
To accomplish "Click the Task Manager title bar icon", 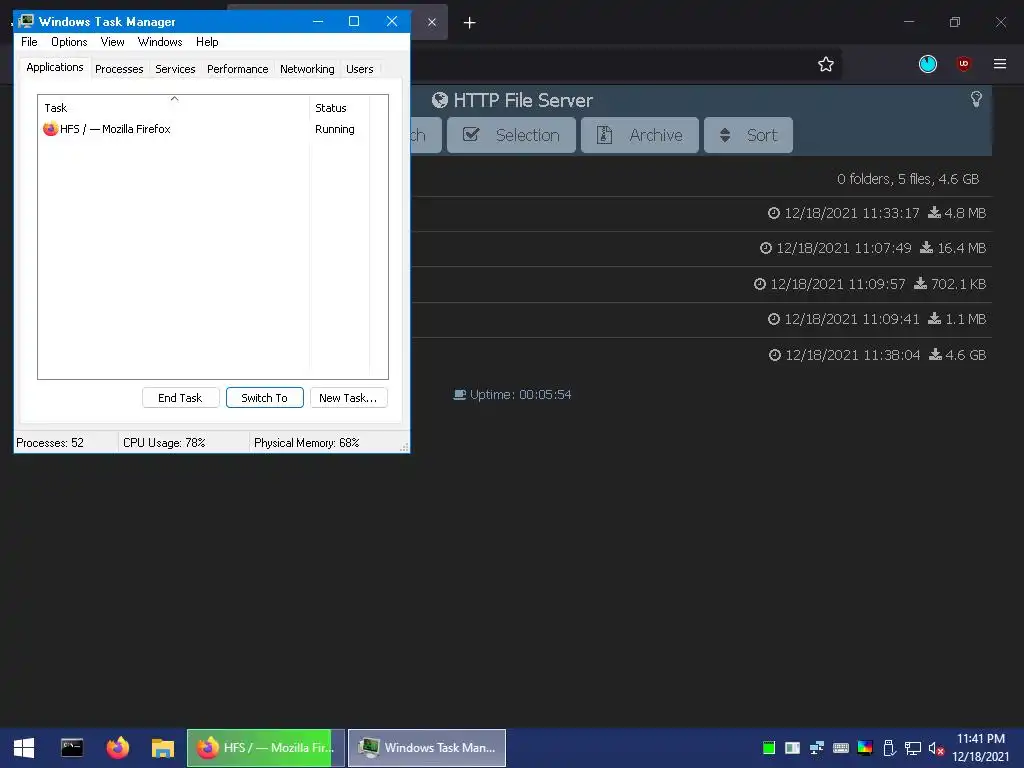I will [x=25, y=21].
